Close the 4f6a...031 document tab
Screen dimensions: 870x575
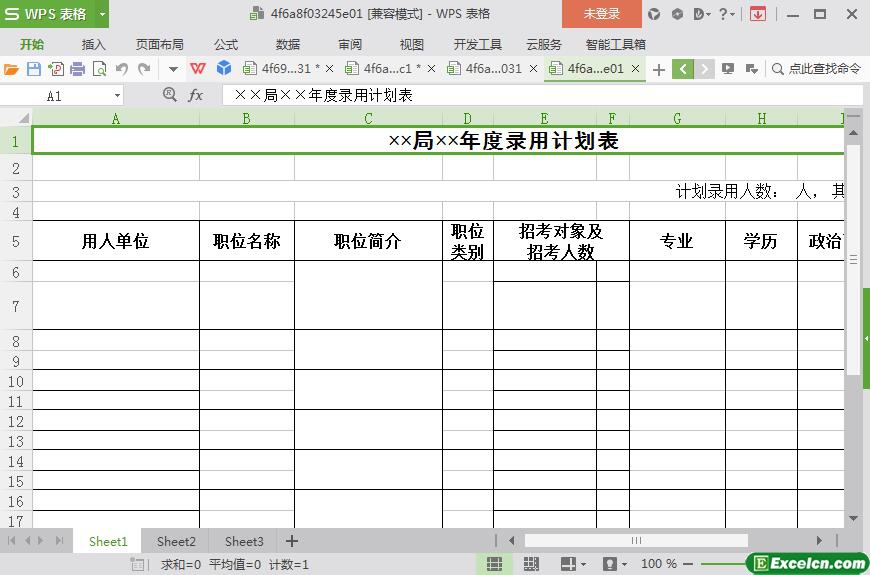coord(533,69)
